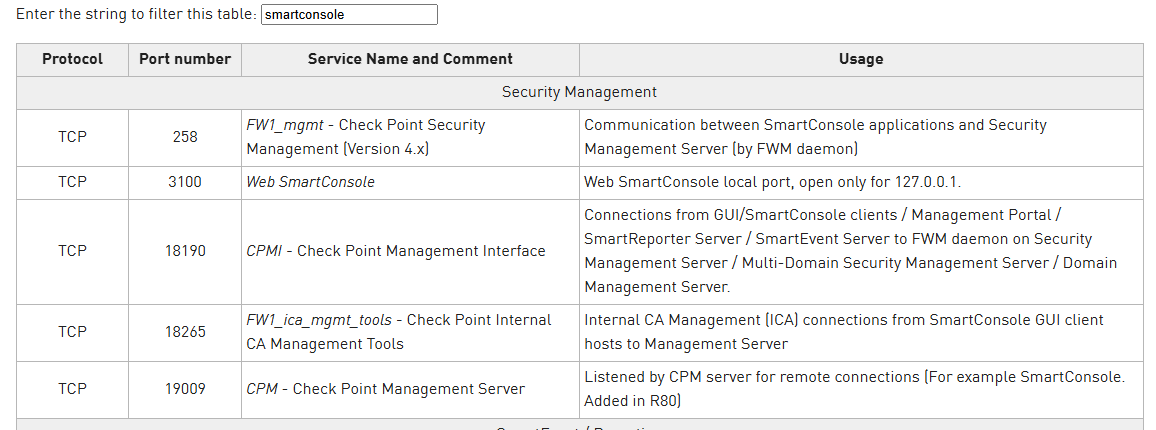The height and width of the screenshot is (430, 1156).
Task: Click the 'Enter the string to filter' label
Action: pyautogui.click(x=136, y=14)
